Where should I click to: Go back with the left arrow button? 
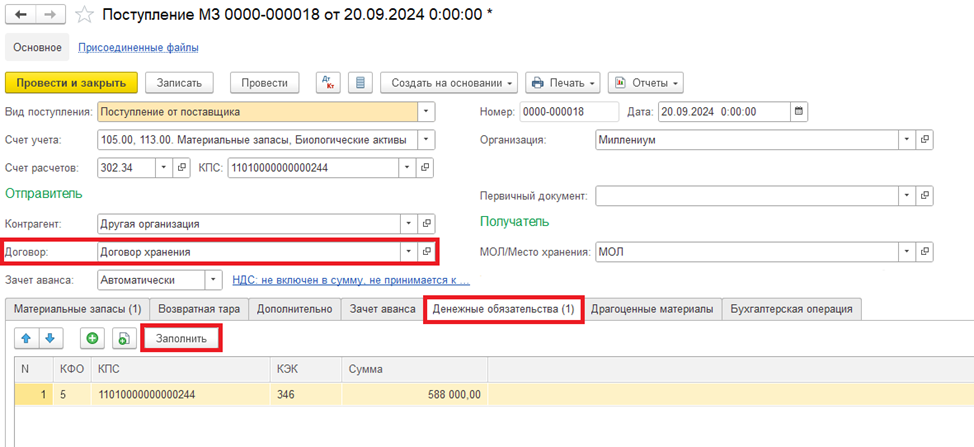coord(21,15)
